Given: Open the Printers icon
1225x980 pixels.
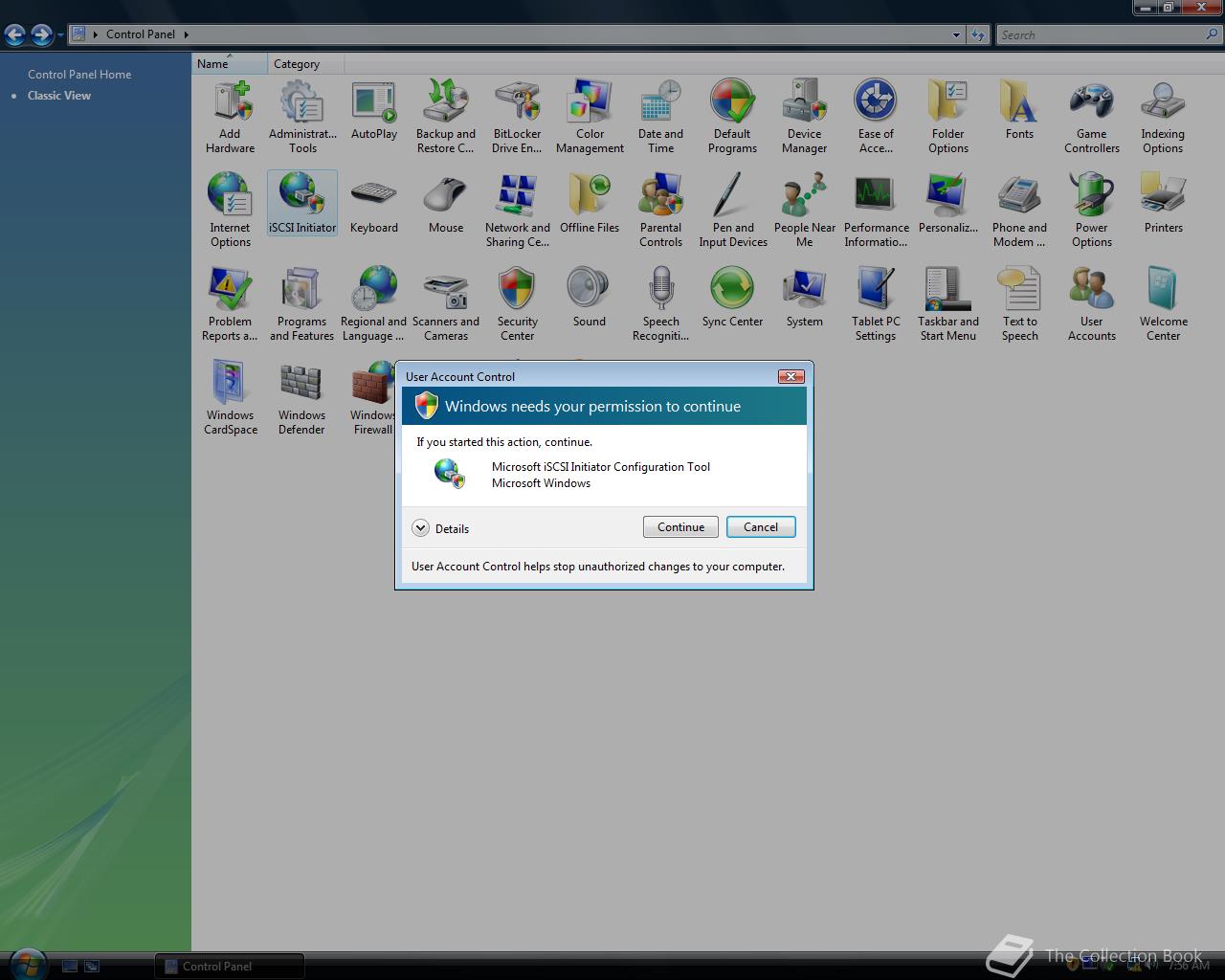Looking at the screenshot, I should [x=1164, y=204].
